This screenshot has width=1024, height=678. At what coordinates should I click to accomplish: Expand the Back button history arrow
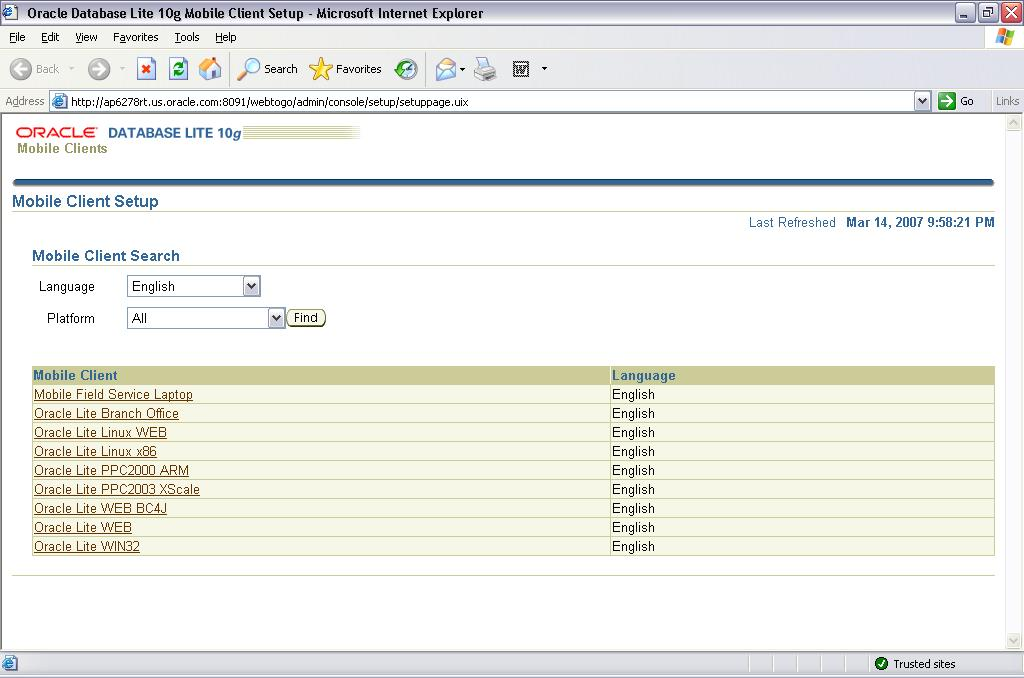pos(71,69)
